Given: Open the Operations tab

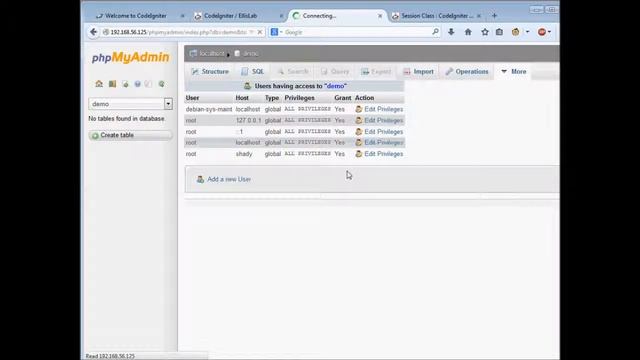Looking at the screenshot, I should click(467, 71).
